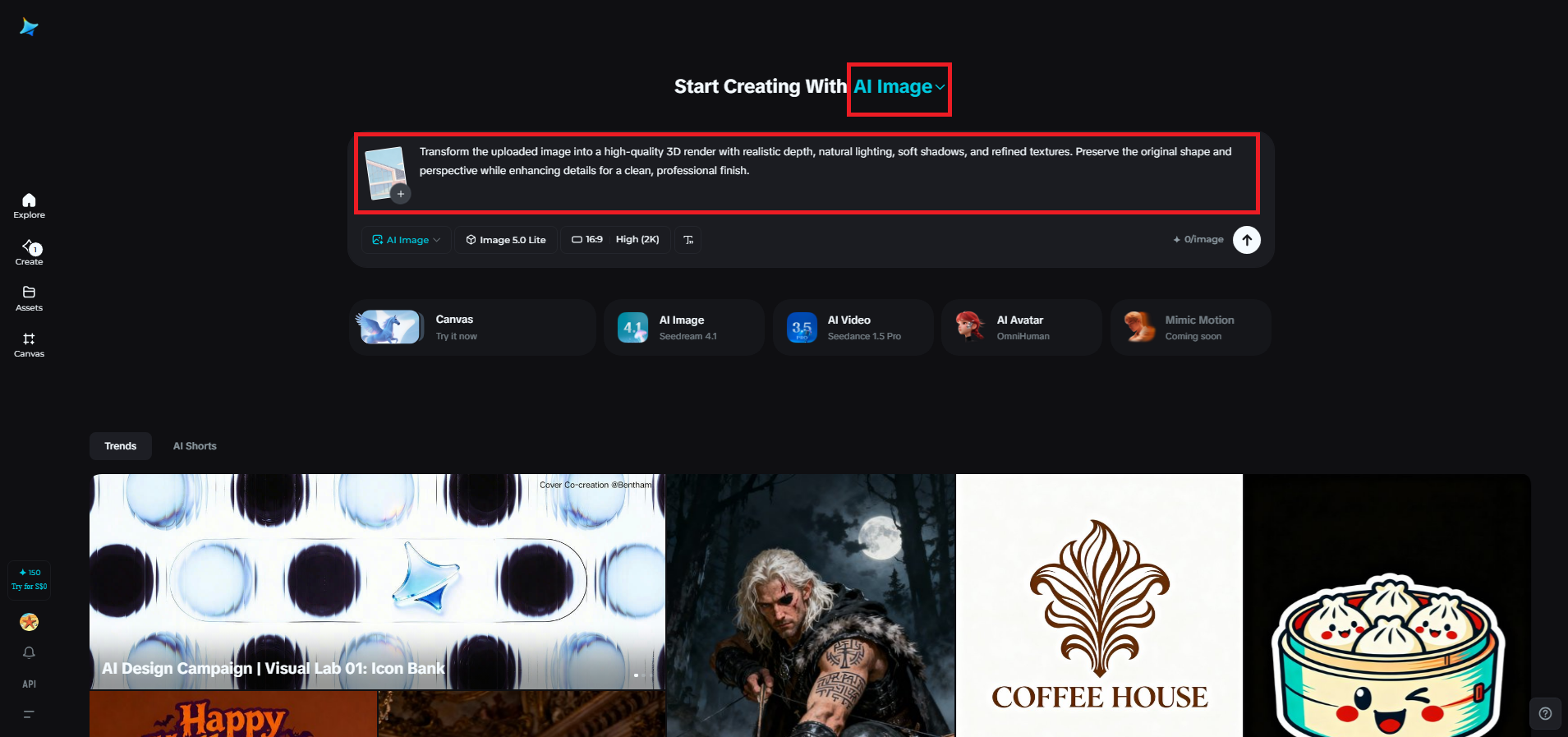Open the Create section in sidebar

click(x=29, y=252)
